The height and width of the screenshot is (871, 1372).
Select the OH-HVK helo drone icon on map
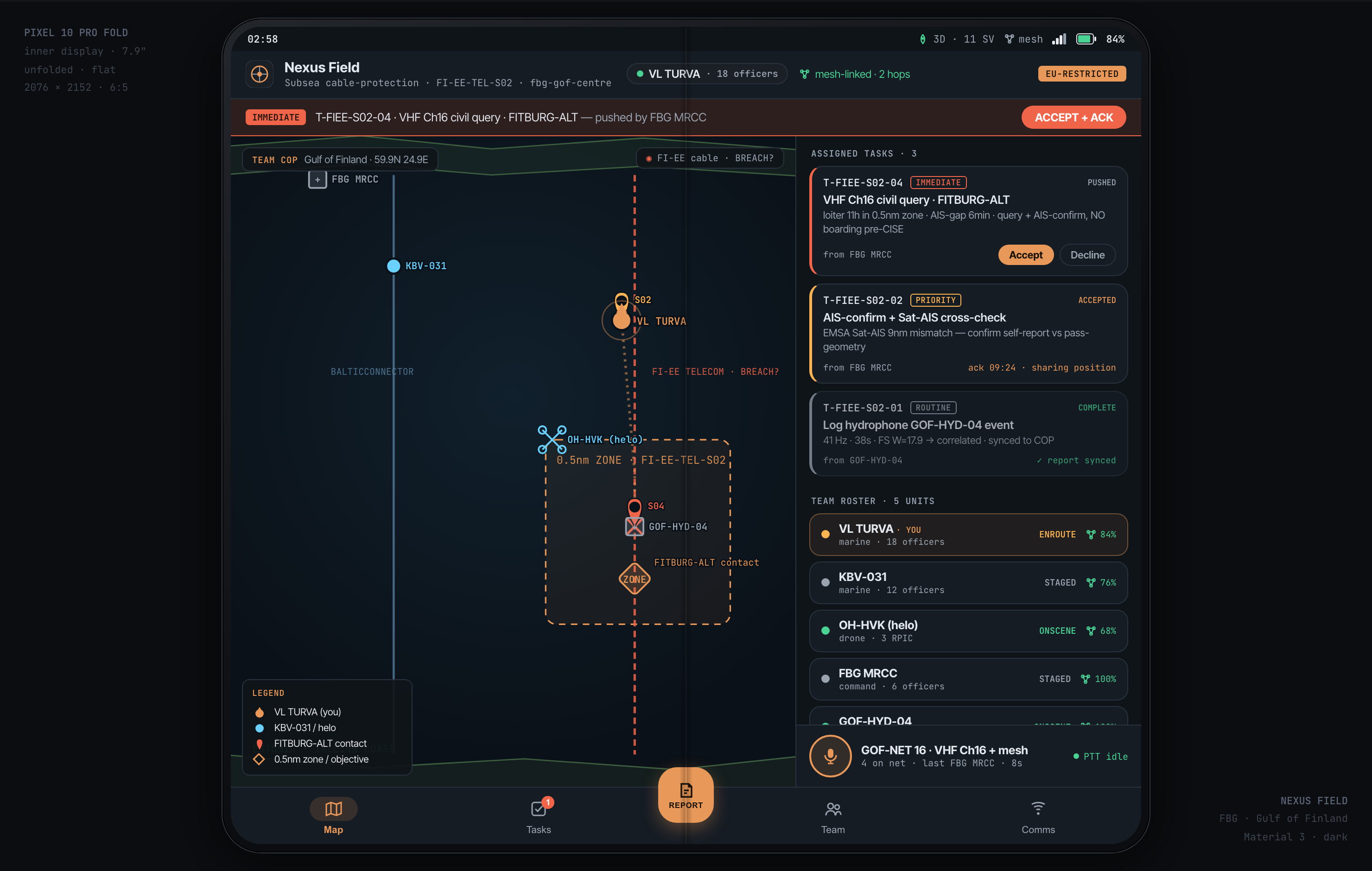(552, 439)
